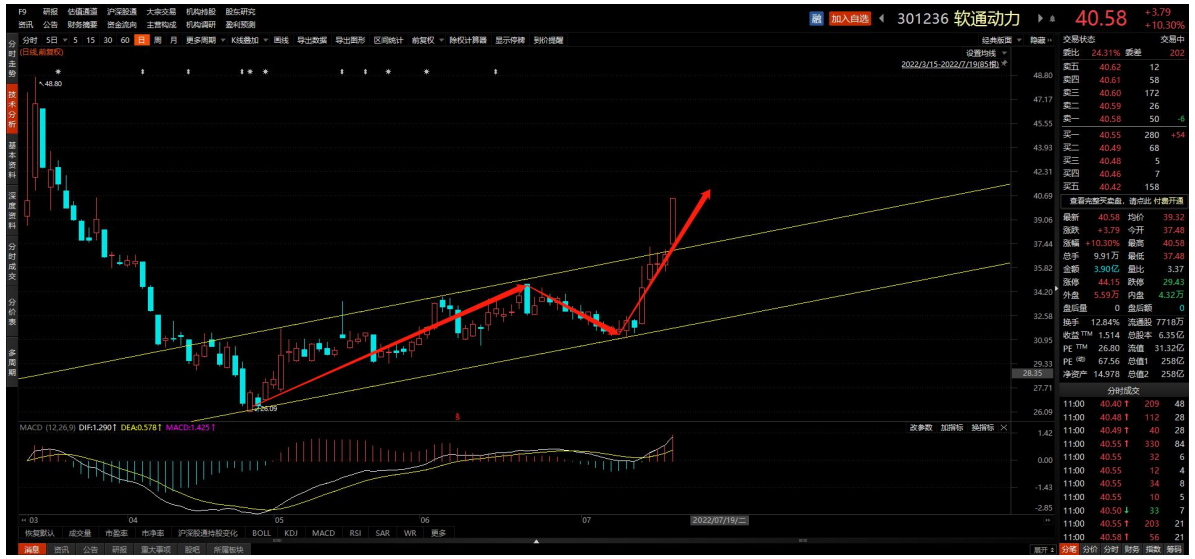
Task: Toggle 显示停牌 display option
Action: point(510,40)
